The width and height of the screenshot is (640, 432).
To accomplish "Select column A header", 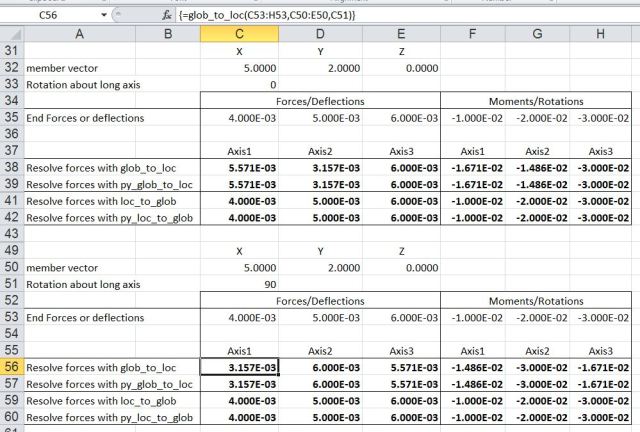I will (80, 35).
